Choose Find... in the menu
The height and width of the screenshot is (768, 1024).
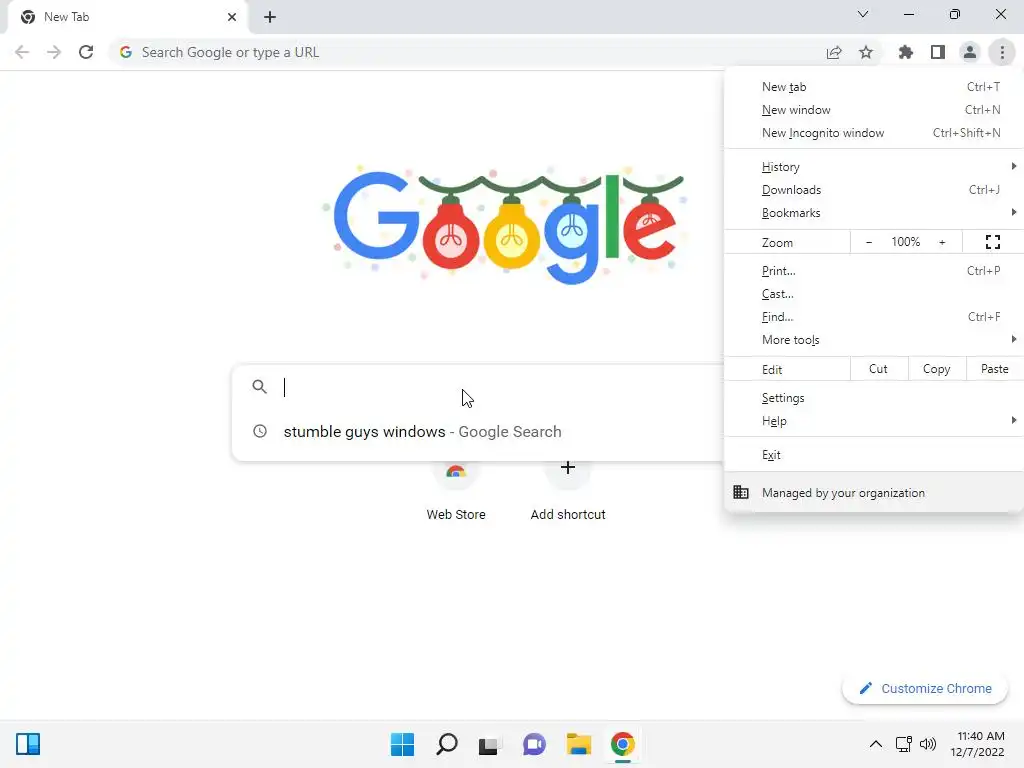(874, 317)
